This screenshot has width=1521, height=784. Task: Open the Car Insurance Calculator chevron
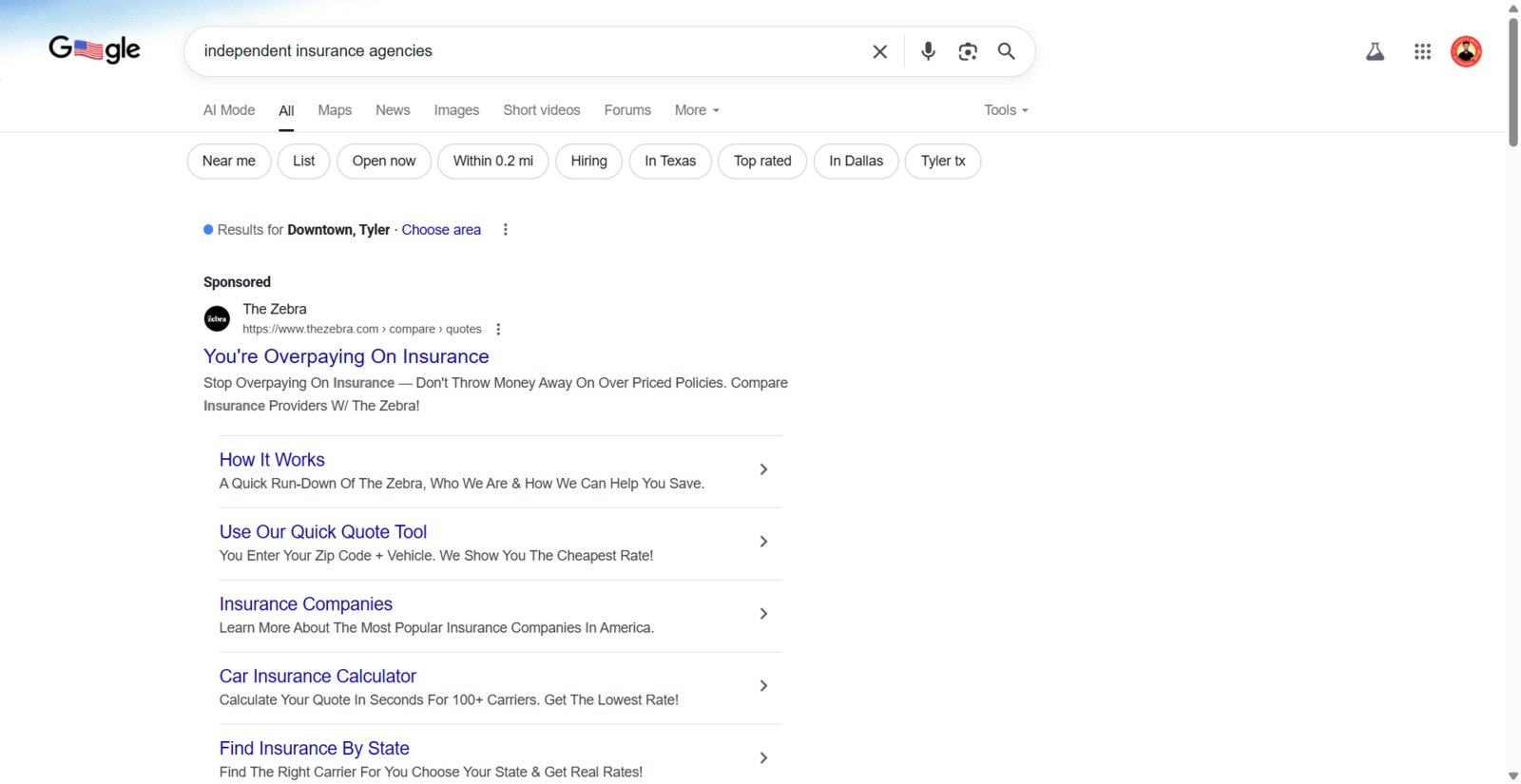click(763, 686)
